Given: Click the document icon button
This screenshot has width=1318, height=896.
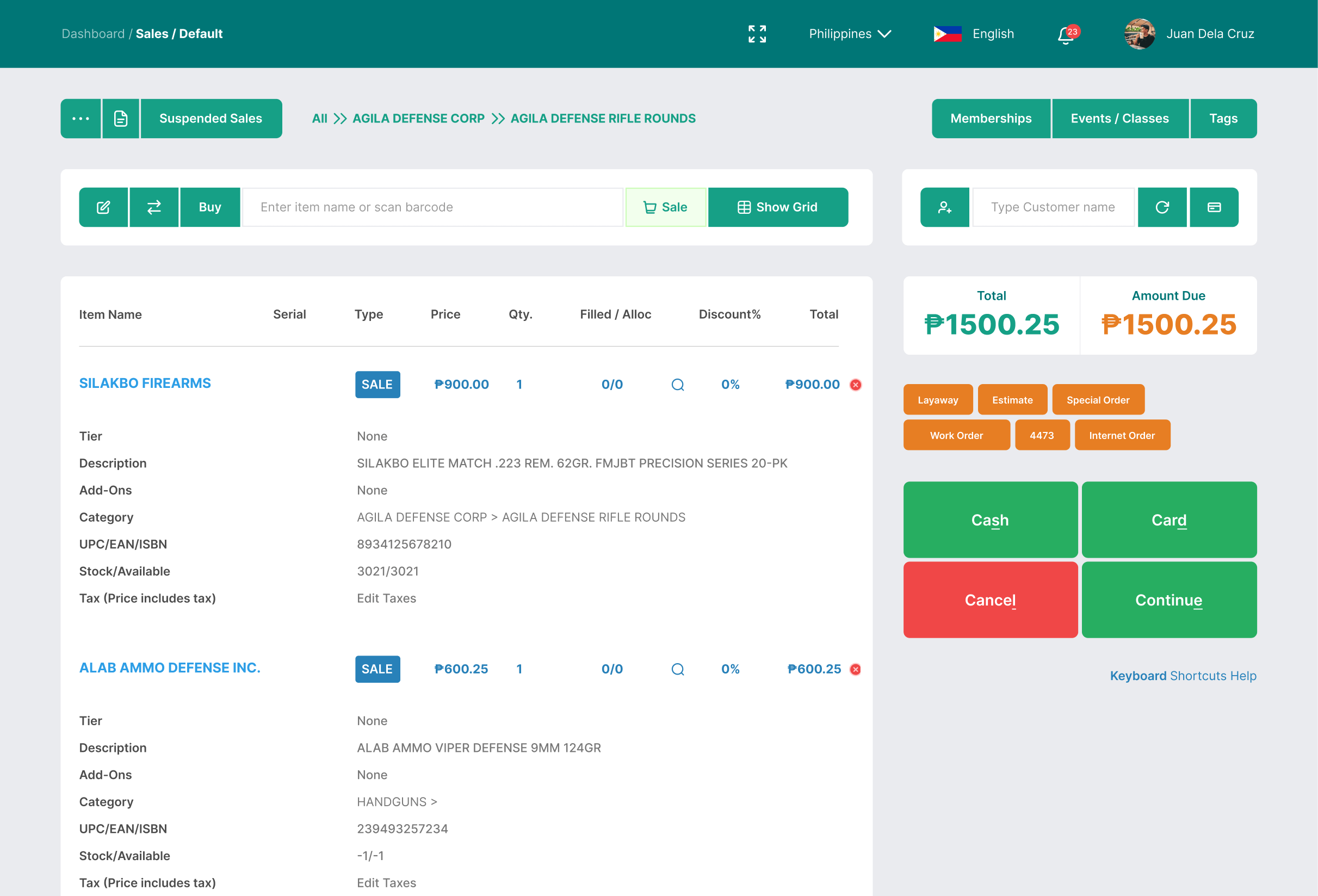Looking at the screenshot, I should pyautogui.click(x=121, y=119).
